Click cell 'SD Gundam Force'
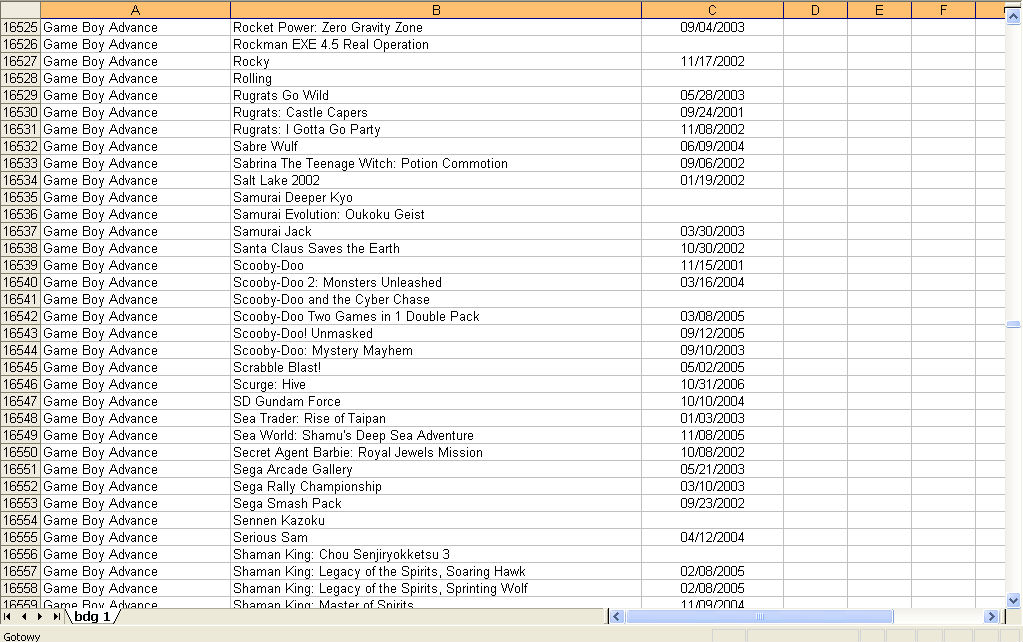 tap(436, 401)
